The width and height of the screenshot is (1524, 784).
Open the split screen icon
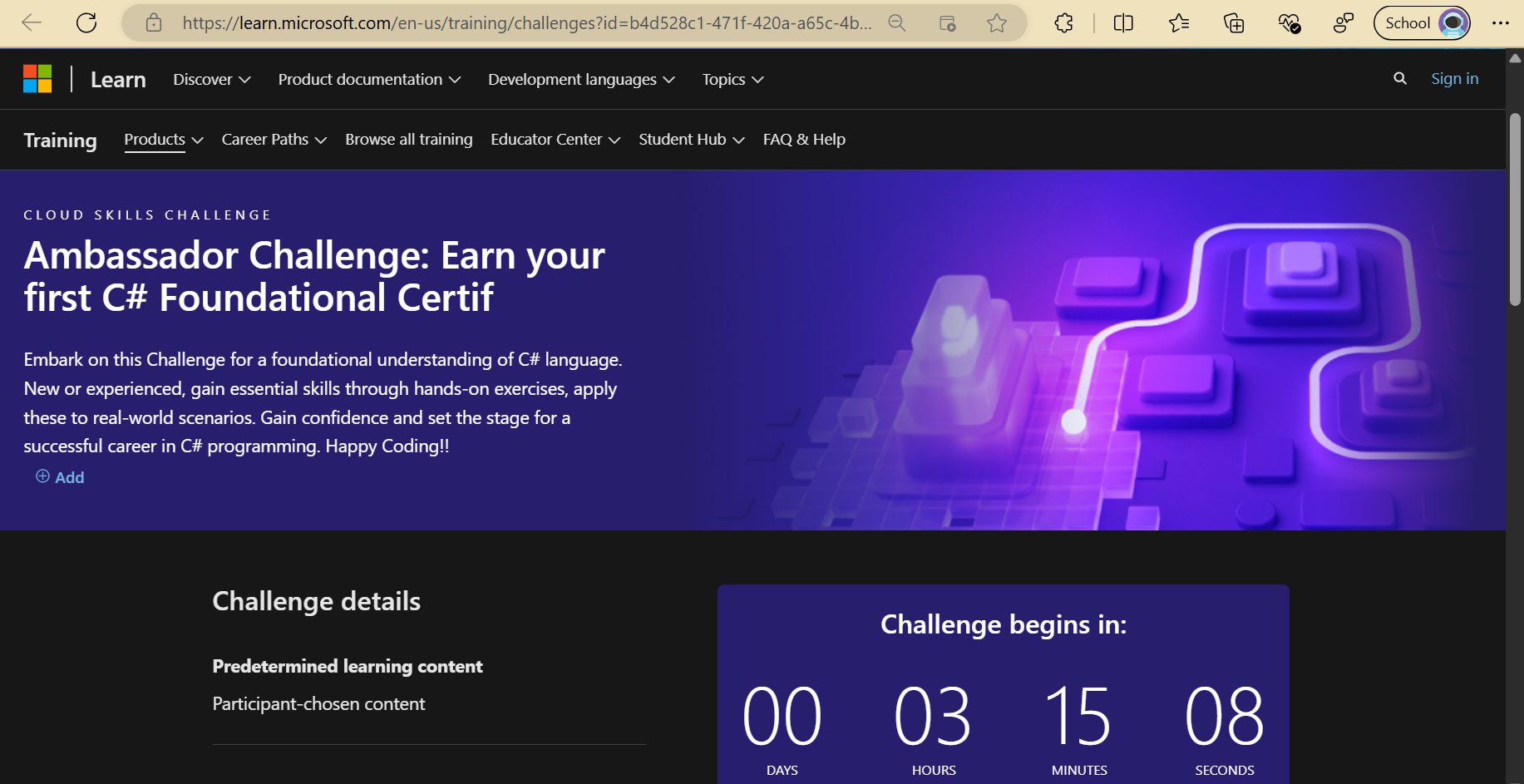tap(1122, 22)
